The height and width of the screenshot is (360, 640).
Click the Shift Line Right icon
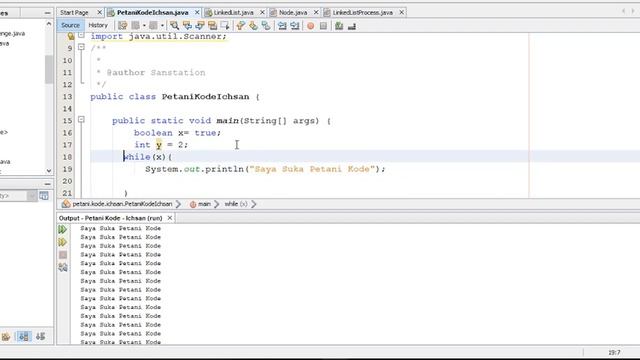click(x=295, y=26)
